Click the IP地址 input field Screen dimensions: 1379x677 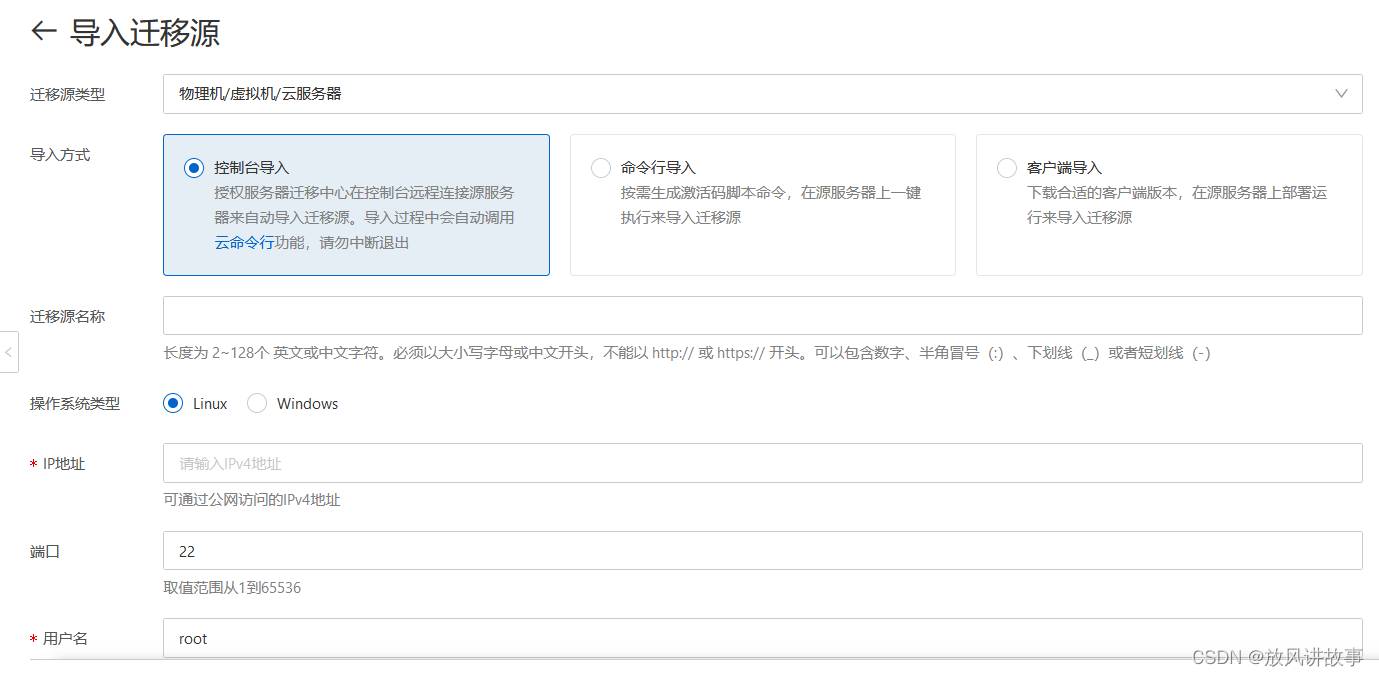(x=762, y=463)
